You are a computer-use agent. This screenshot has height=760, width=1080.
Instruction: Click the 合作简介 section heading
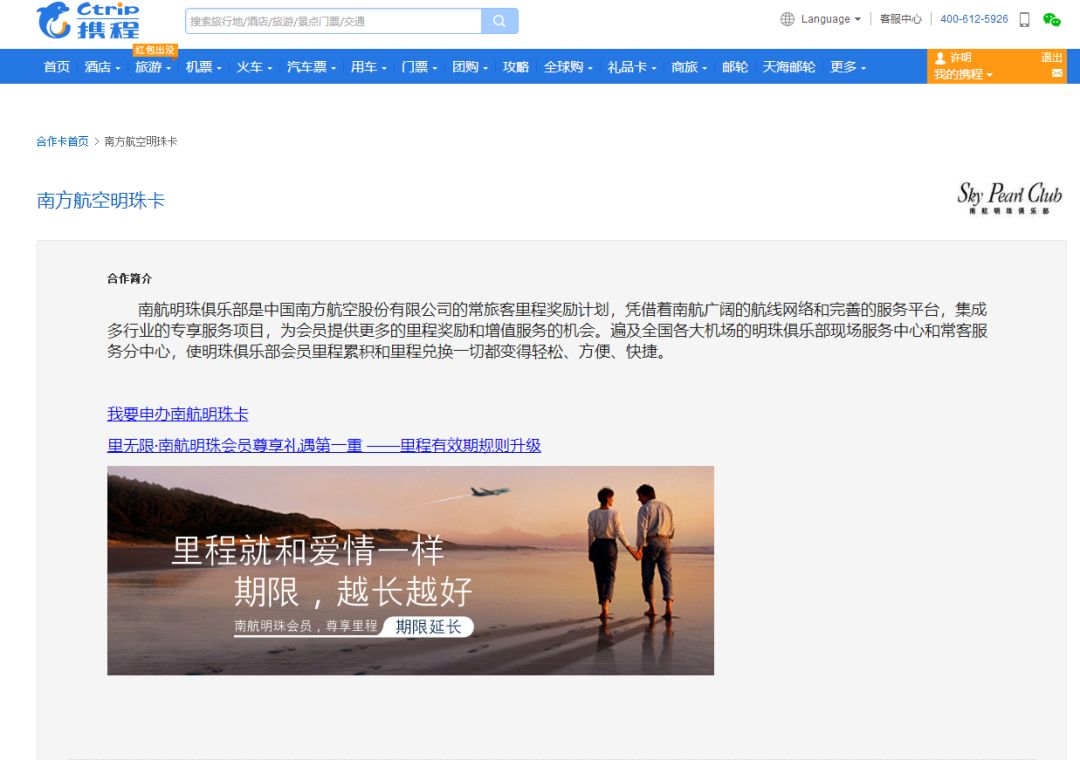(129, 278)
